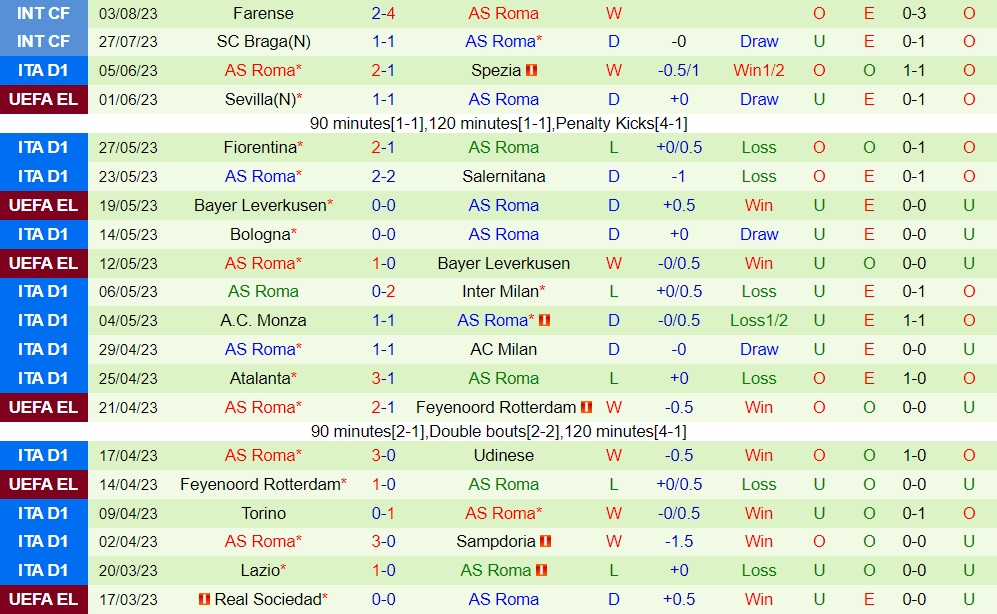The image size is (997, 614).
Task: Open the 2-4 score of Farense match
Action: (x=385, y=13)
